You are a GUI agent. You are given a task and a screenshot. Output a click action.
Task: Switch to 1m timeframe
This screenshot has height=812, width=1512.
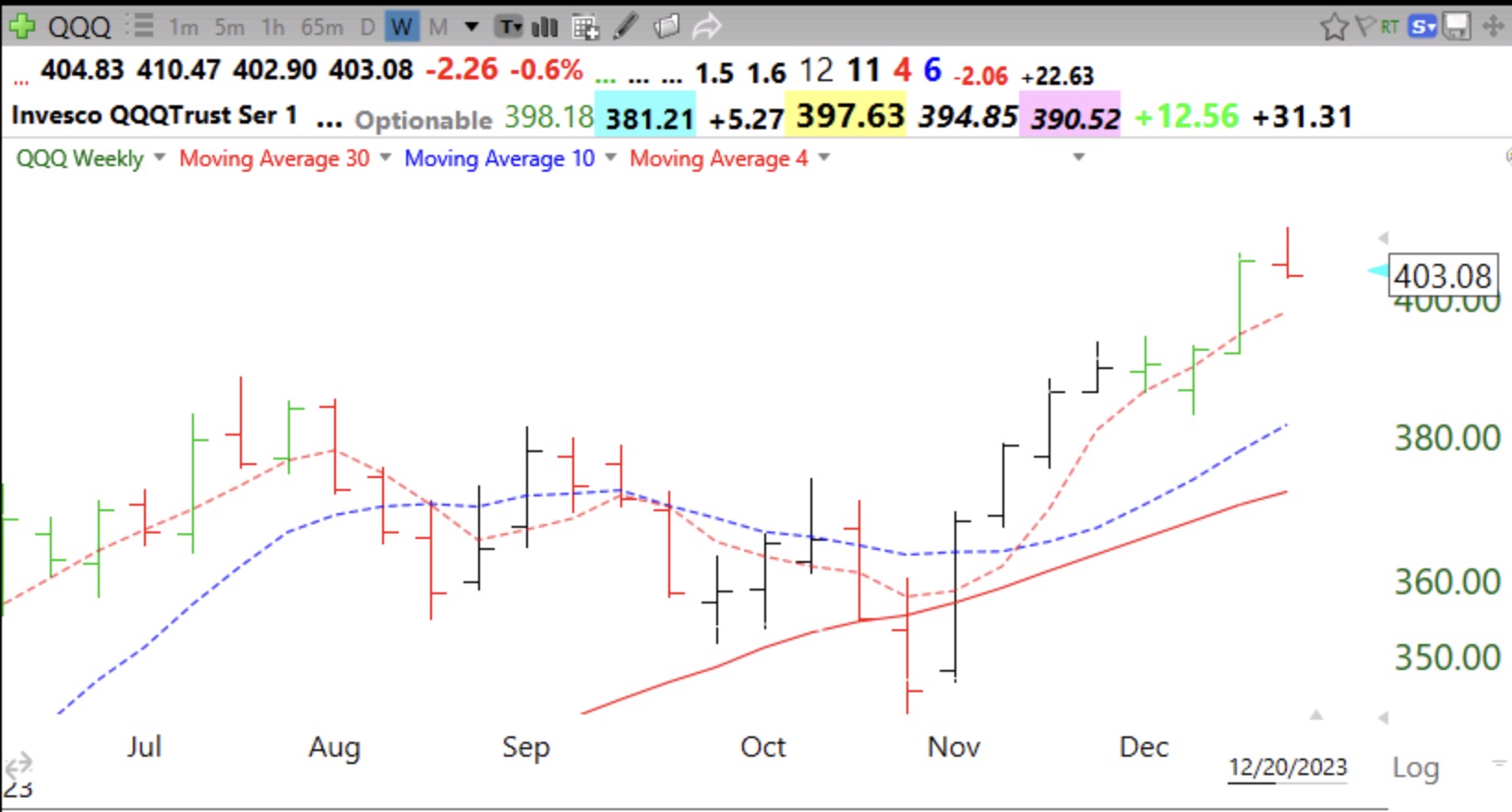pyautogui.click(x=184, y=28)
